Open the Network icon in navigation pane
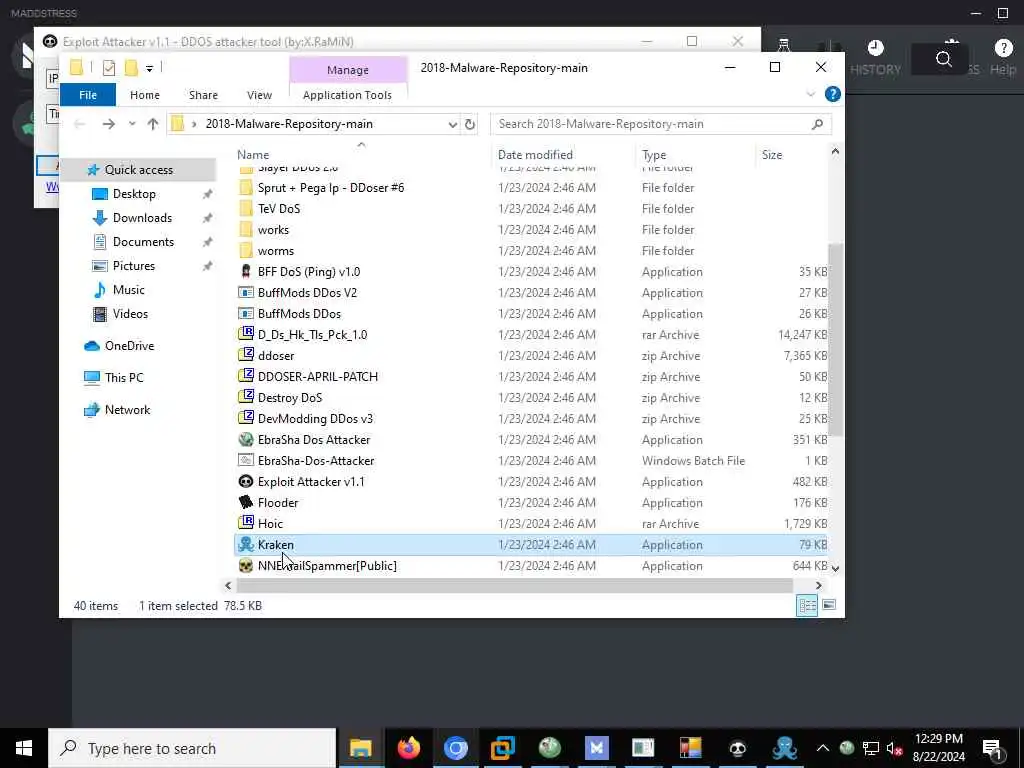 click(91, 409)
